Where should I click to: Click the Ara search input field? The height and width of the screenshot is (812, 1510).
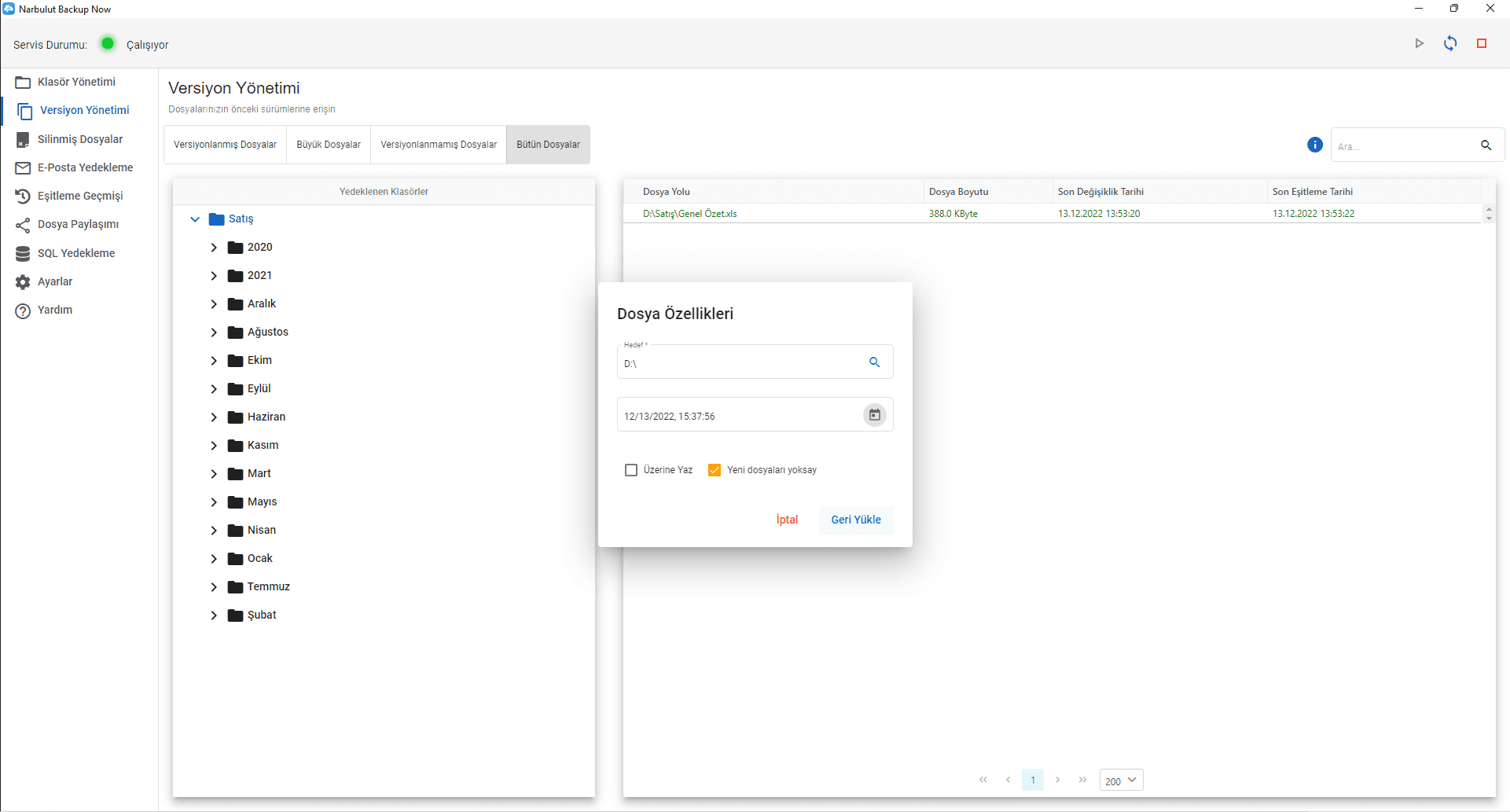point(1403,146)
